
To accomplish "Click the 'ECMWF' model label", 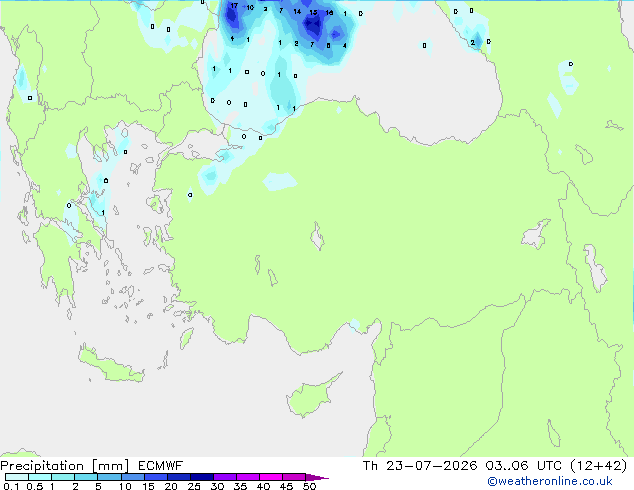I will (x=161, y=466).
